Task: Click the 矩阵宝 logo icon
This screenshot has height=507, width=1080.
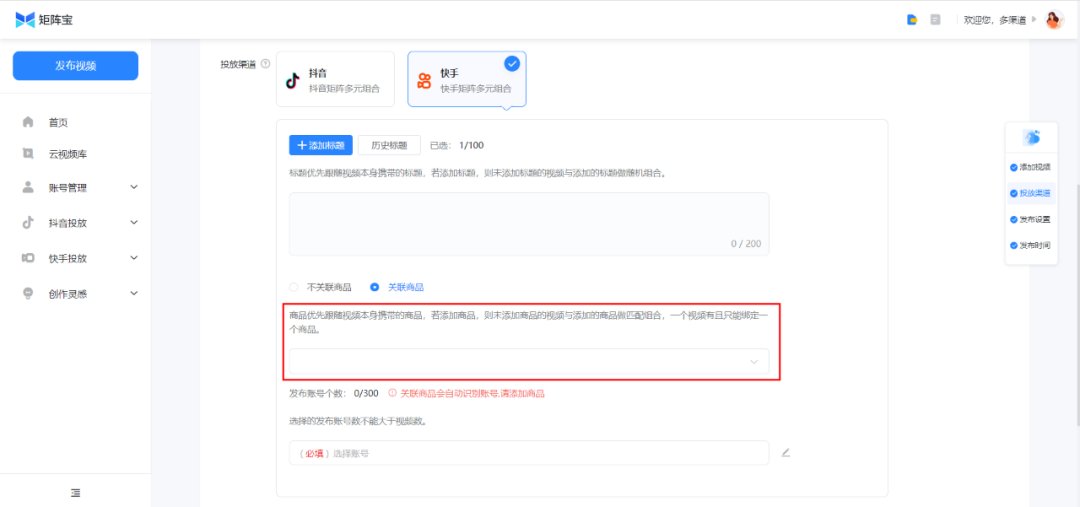Action: [x=25, y=20]
